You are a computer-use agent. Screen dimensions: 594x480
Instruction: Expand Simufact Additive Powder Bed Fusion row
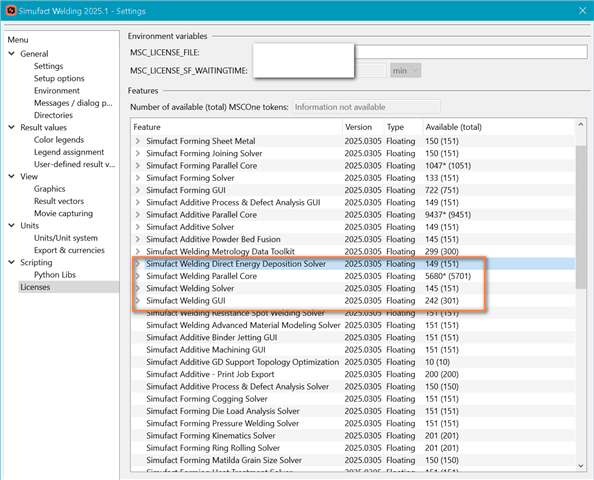click(x=138, y=239)
